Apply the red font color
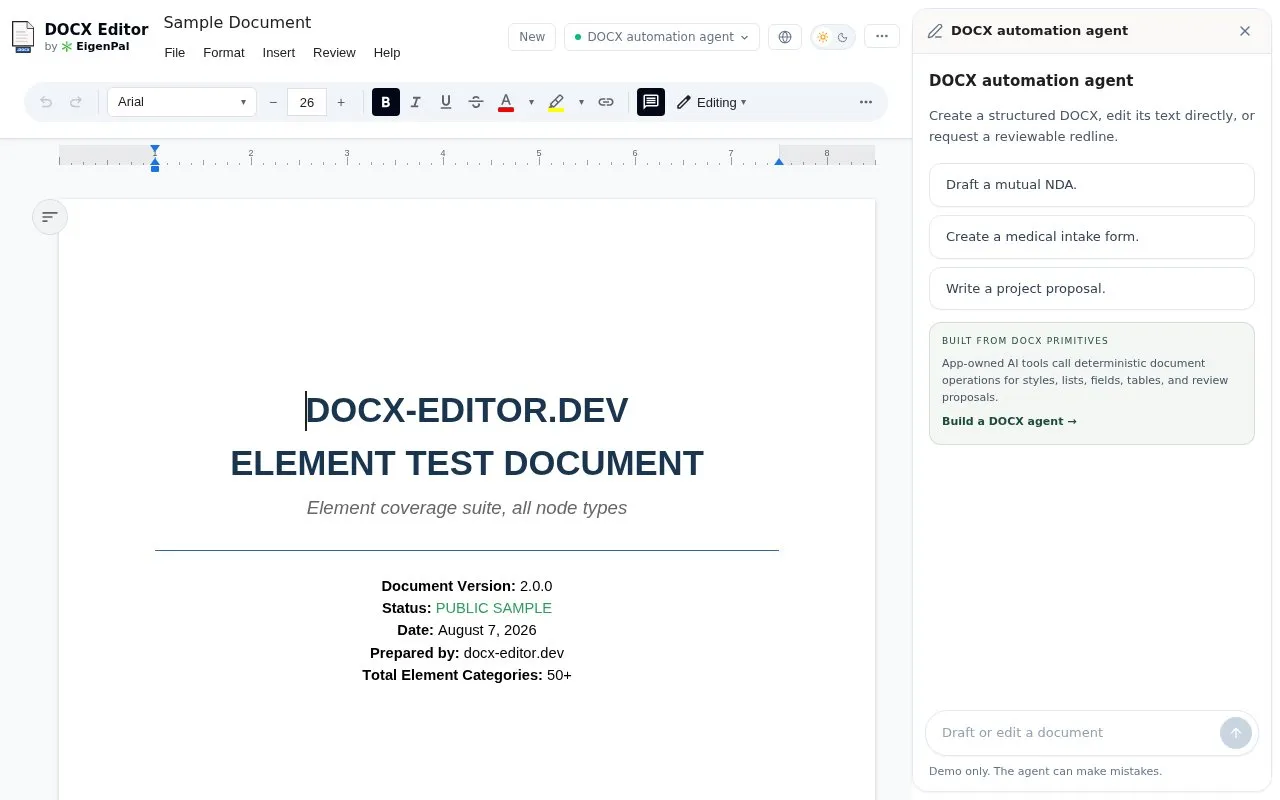1280x800 pixels. click(x=506, y=102)
